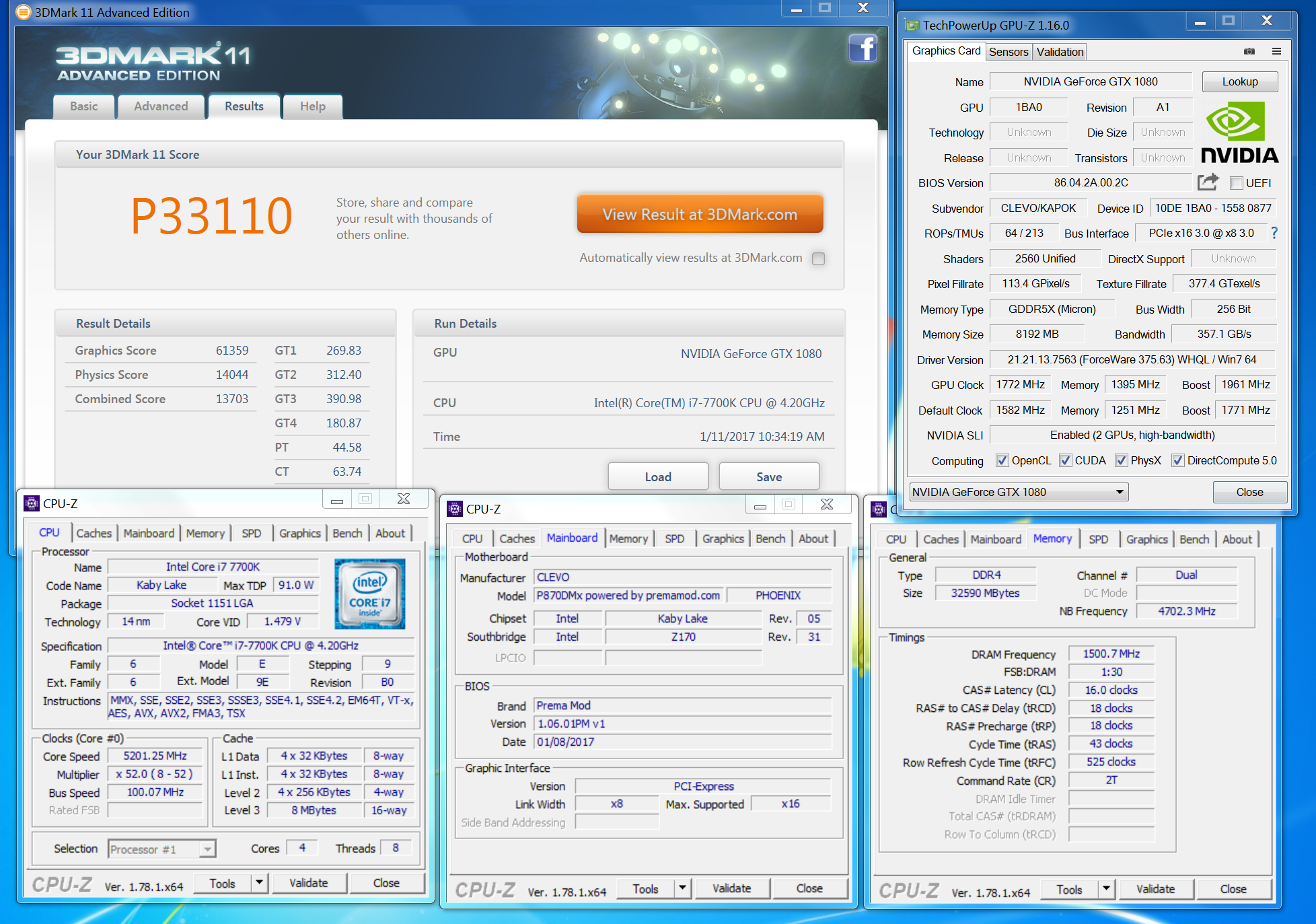This screenshot has width=1316, height=924.
Task: Open the GPU selection dropdown in GPU-Z
Action: [1019, 492]
